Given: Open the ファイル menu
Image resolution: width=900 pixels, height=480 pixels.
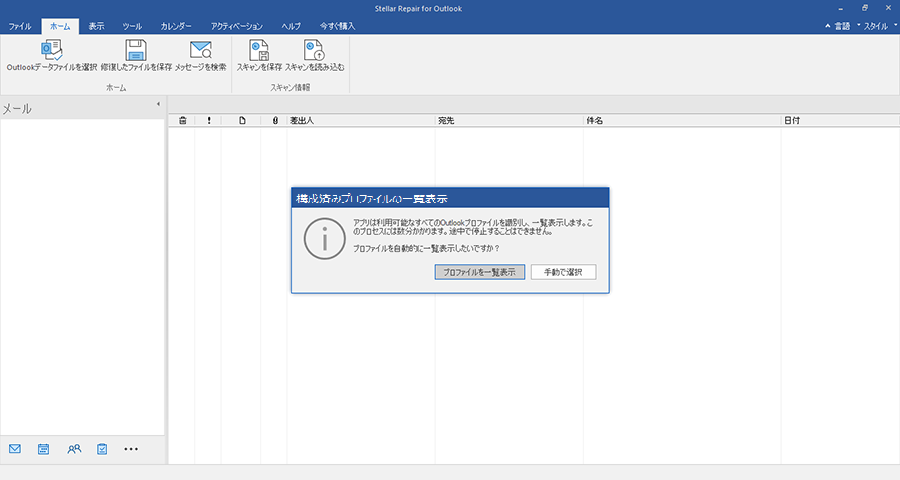Looking at the screenshot, I should pos(20,26).
